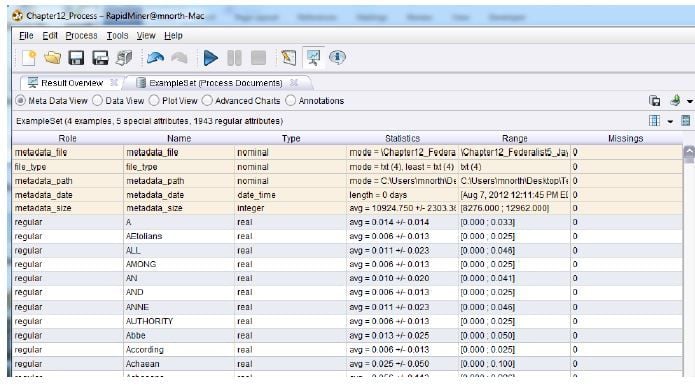Select the Abbe attribute row

click(x=348, y=336)
